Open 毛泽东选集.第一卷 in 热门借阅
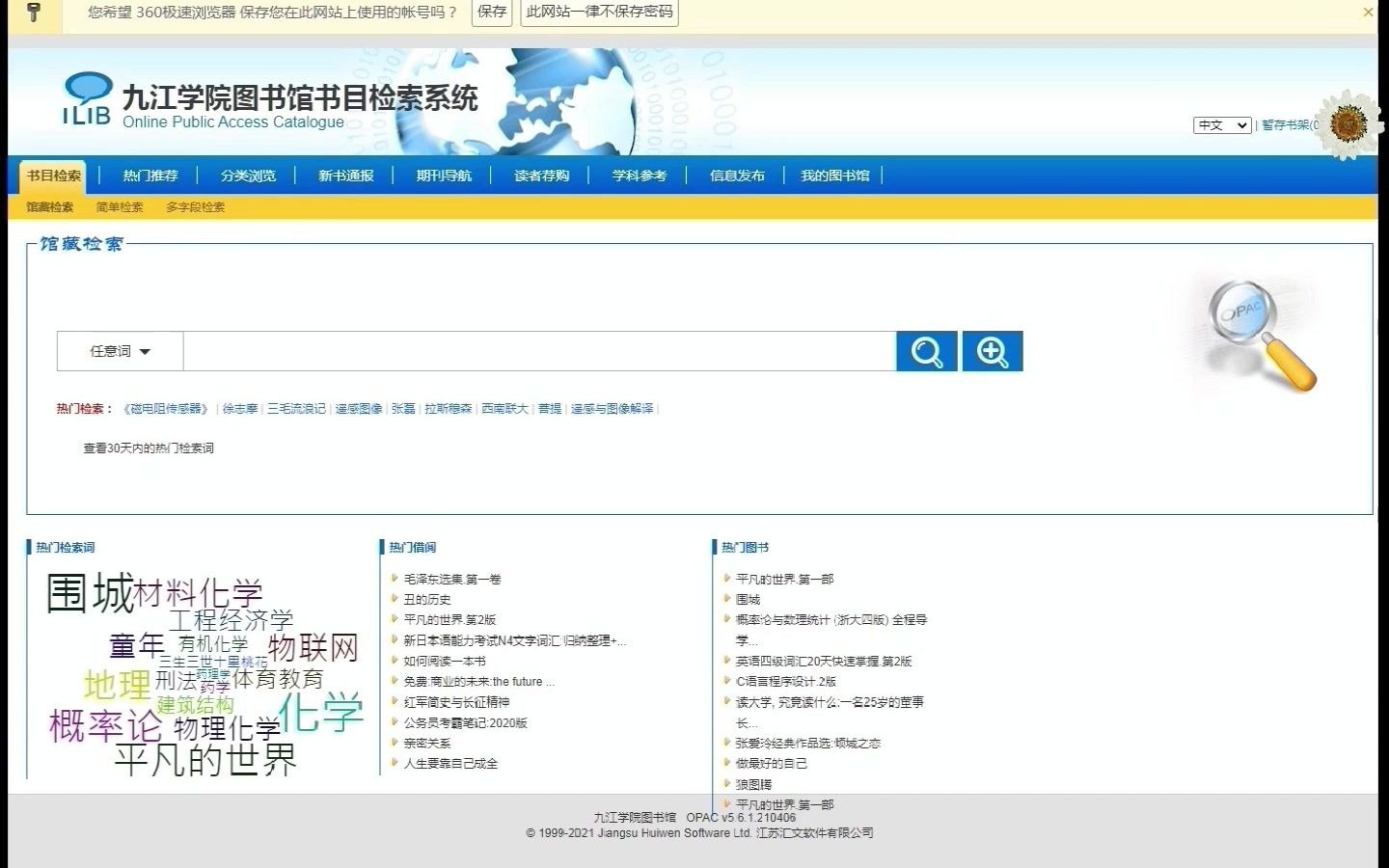Image resolution: width=1389 pixels, height=868 pixels. (x=452, y=580)
